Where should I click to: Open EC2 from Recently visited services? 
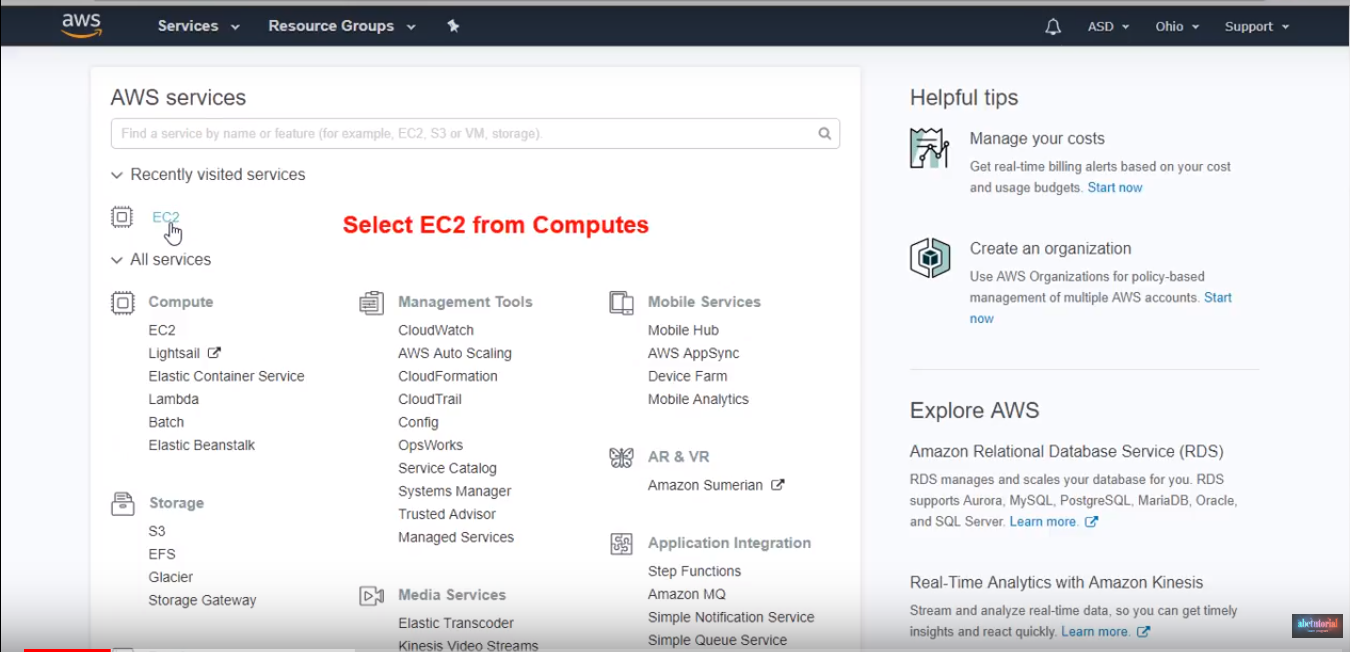tap(166, 217)
